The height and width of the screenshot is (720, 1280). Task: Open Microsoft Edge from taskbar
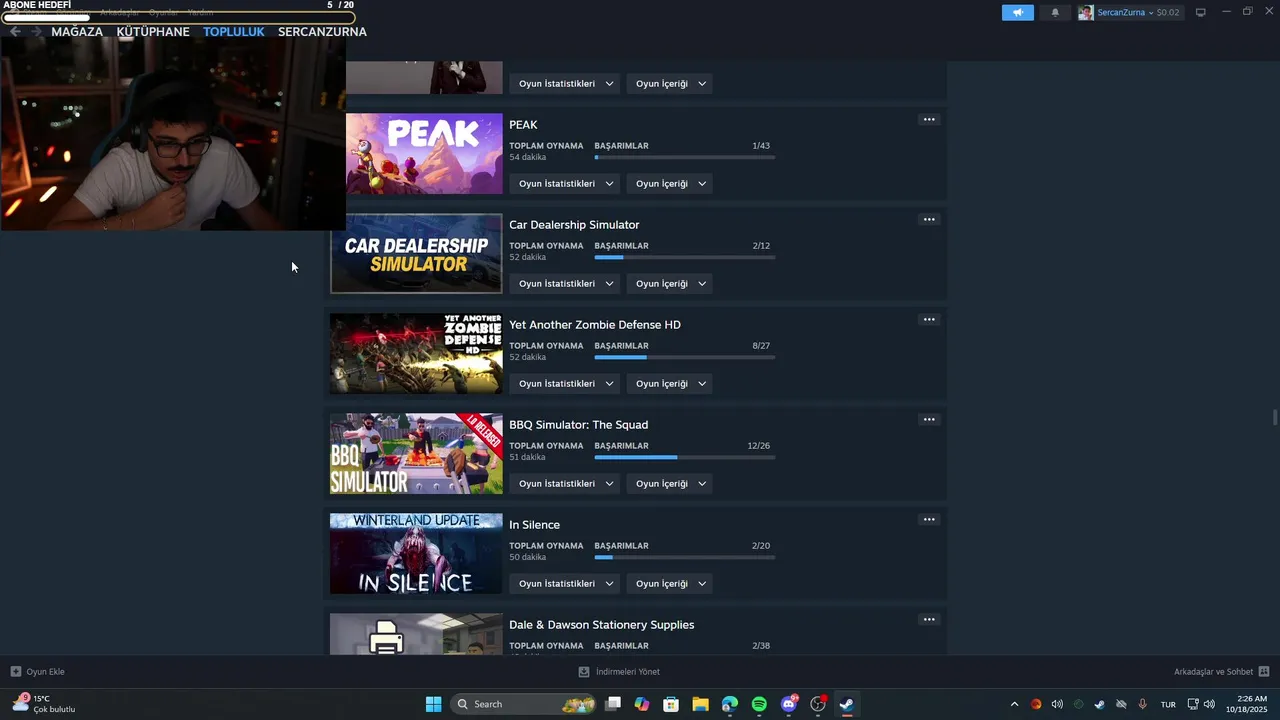point(730,704)
